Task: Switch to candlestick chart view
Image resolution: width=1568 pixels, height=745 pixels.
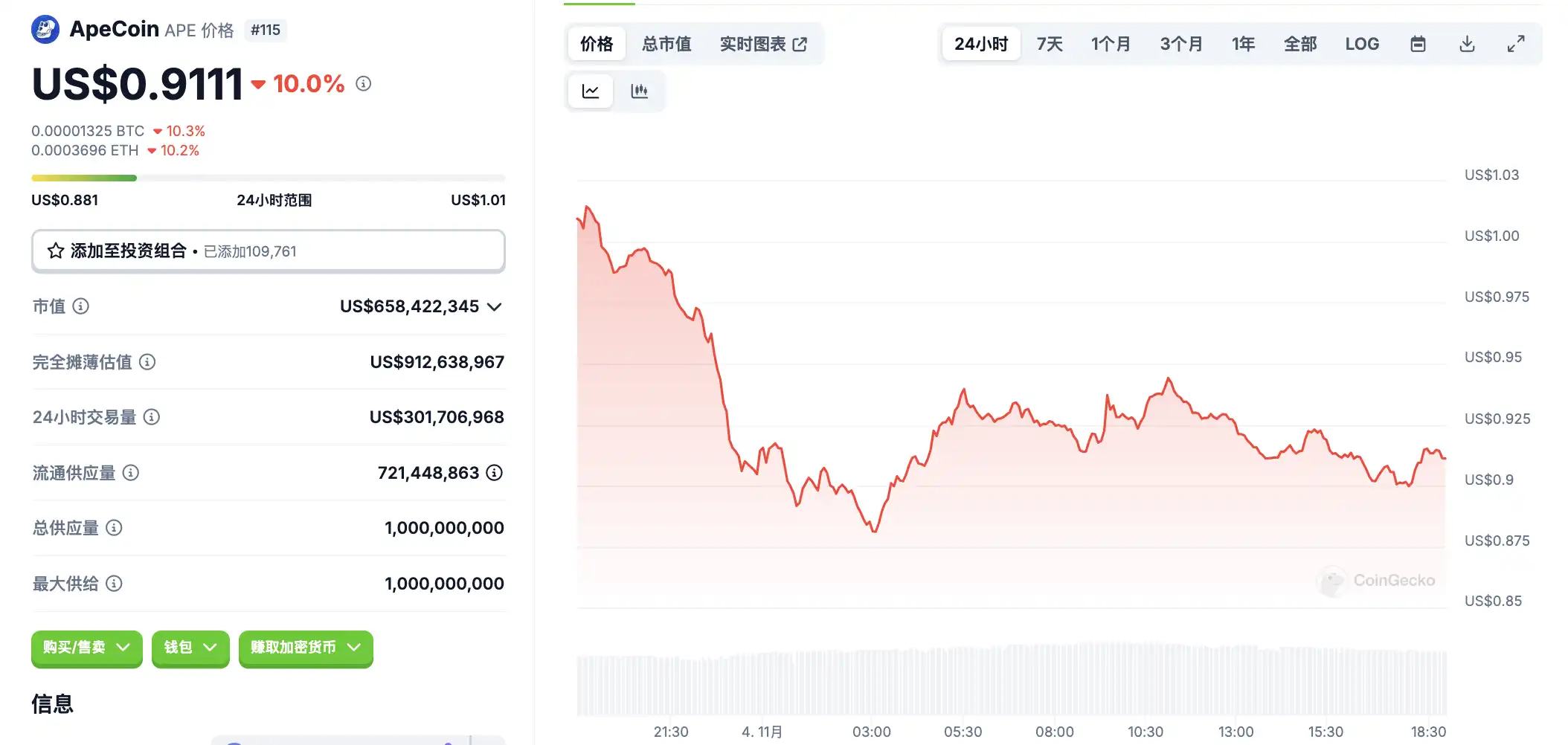Action: click(x=639, y=91)
